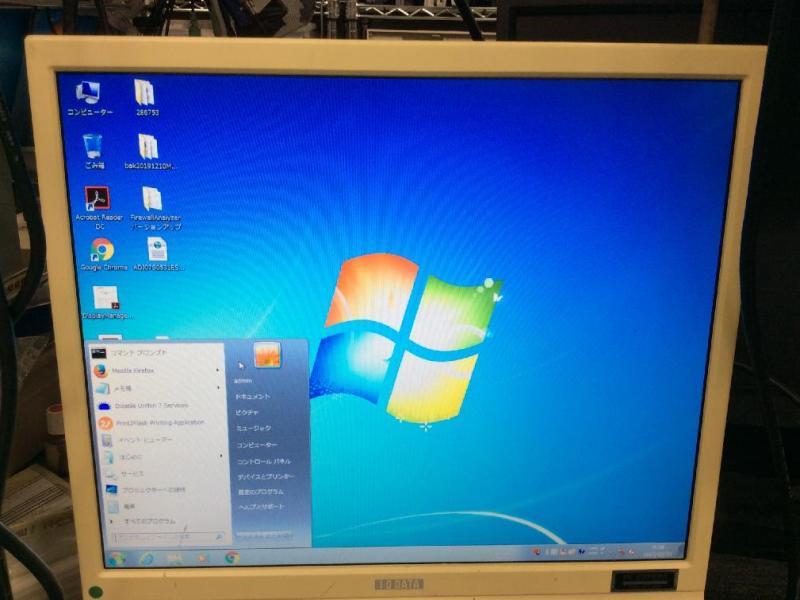Select the ごみ箱 recycle bin icon
This screenshot has width=800, height=600.
(94, 152)
